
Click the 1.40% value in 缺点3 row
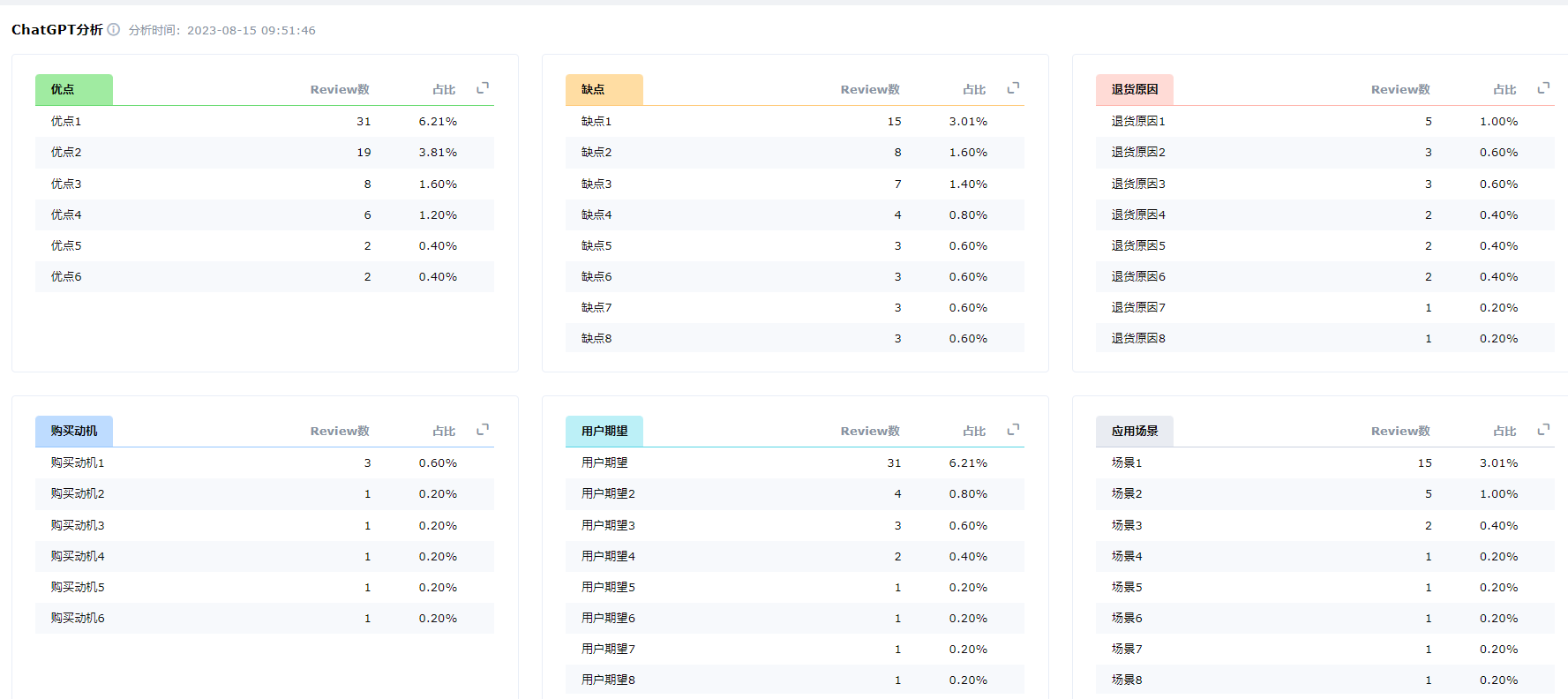[x=968, y=184]
